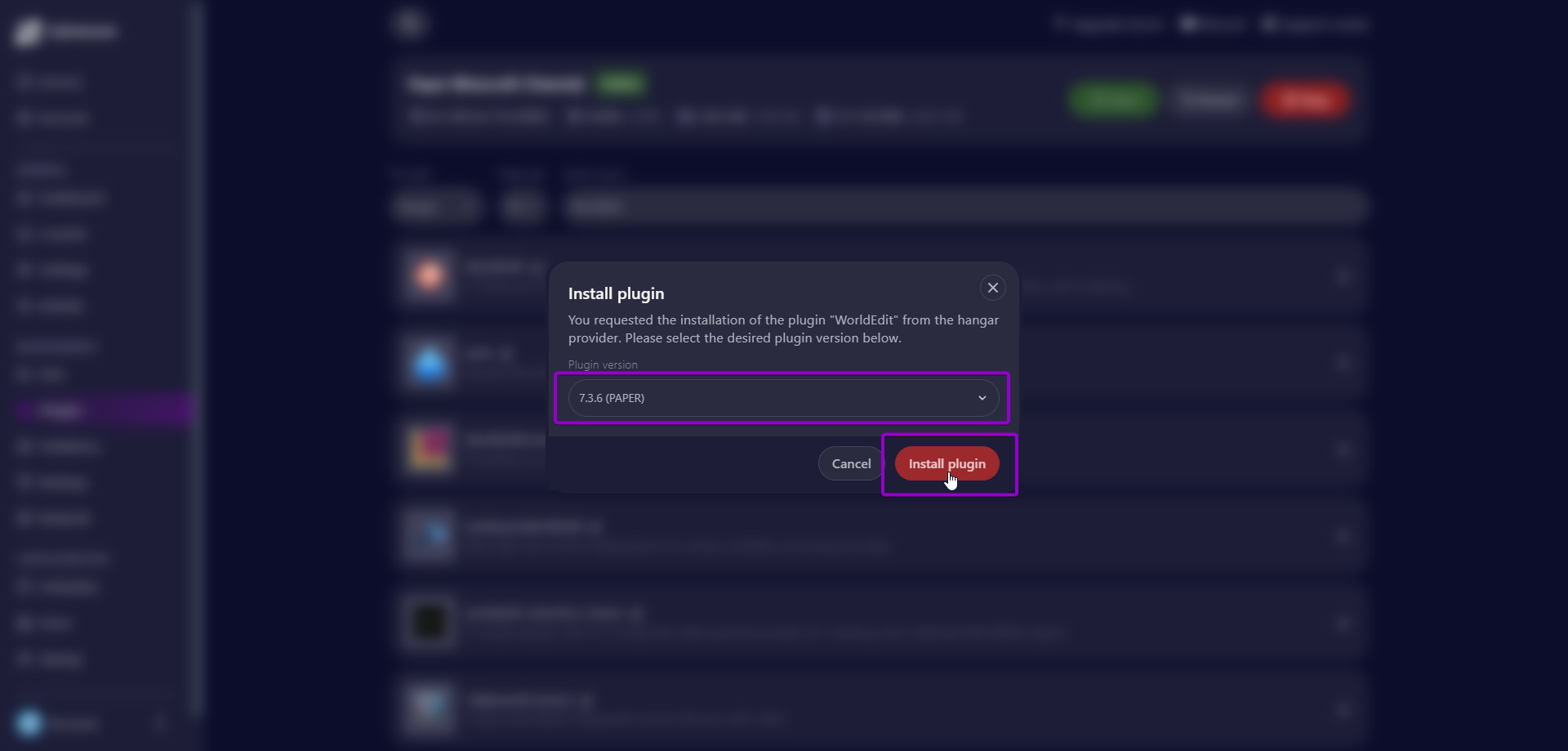Select the purple highlighted sidebar menu item

(x=105, y=410)
